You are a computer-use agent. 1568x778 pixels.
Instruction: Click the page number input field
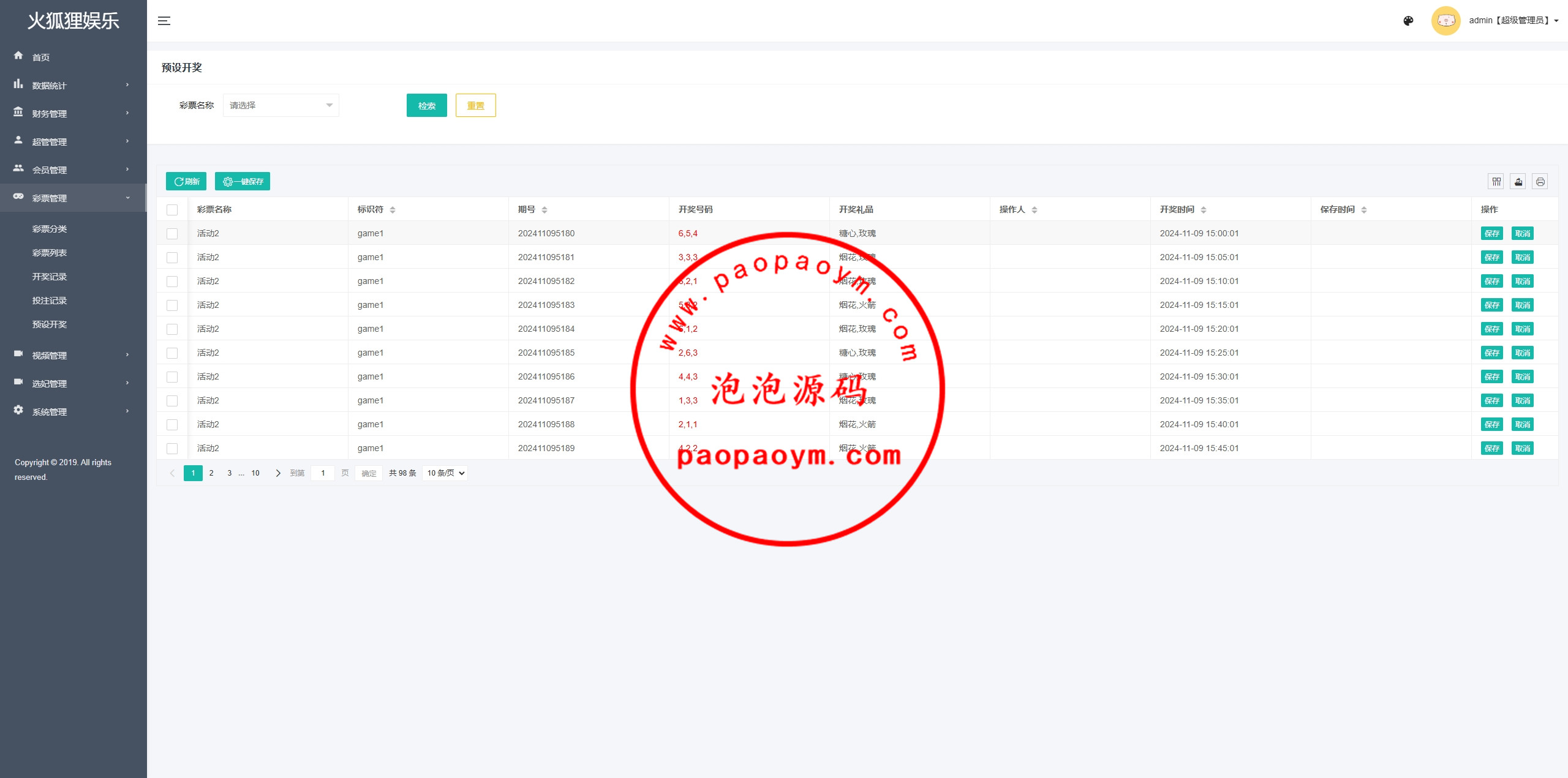[323, 473]
